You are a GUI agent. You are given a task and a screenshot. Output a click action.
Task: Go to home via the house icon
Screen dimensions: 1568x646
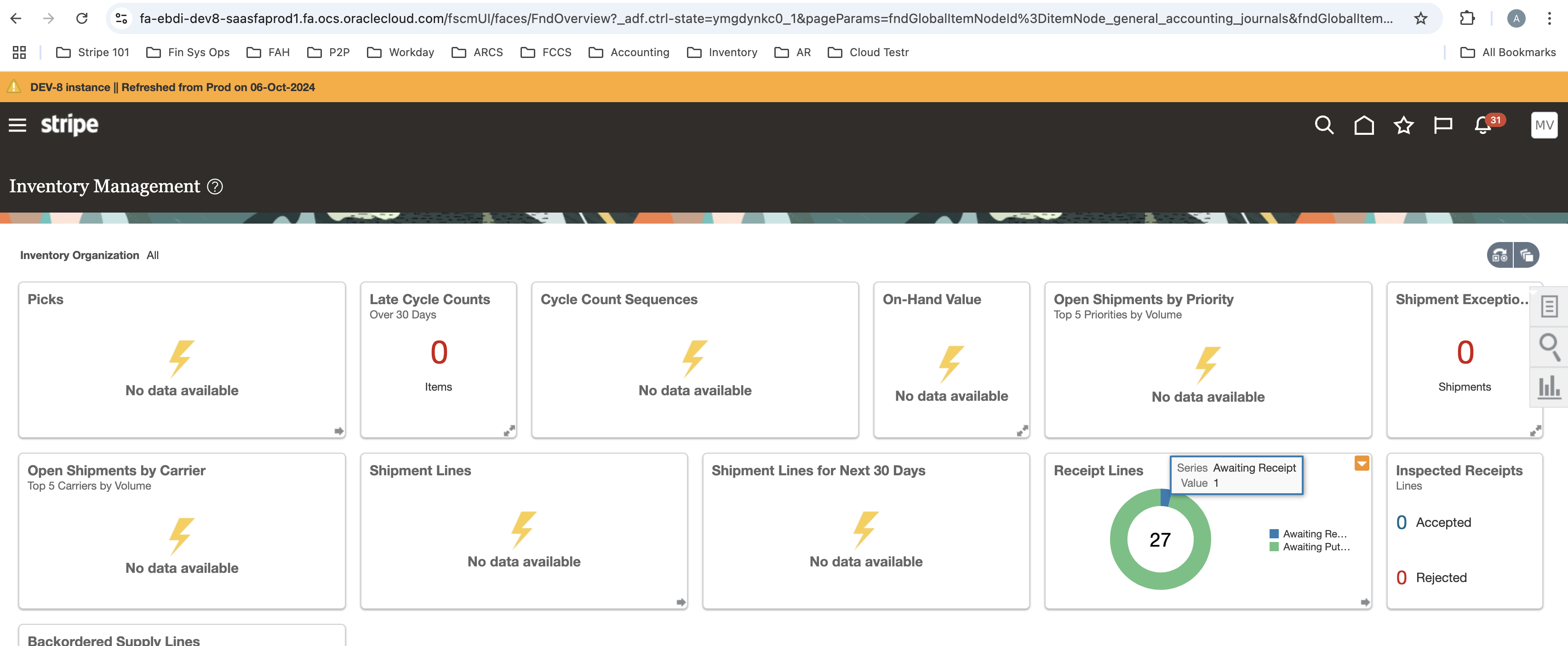1363,126
